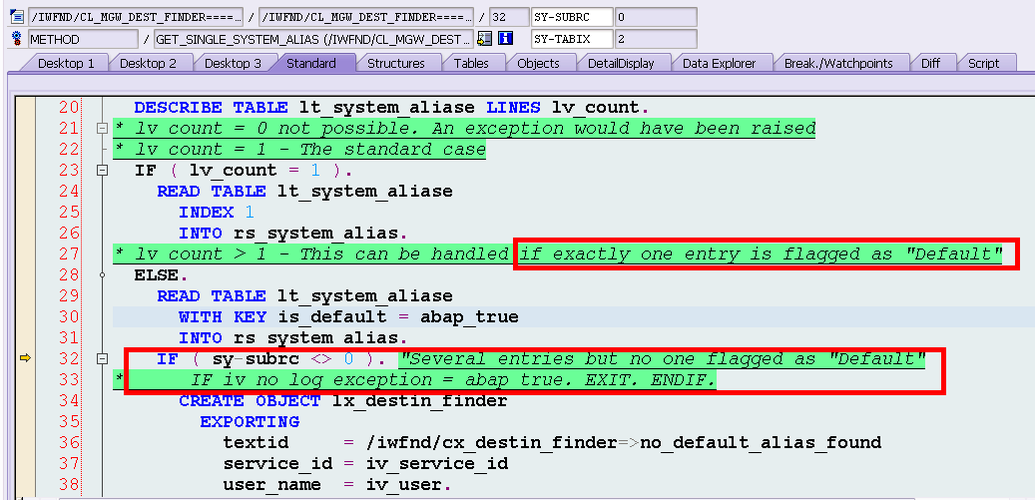Click the first /IWFND/CL_MGW_DEST_FINDER program field
The height and width of the screenshot is (500, 1035).
pos(135,17)
